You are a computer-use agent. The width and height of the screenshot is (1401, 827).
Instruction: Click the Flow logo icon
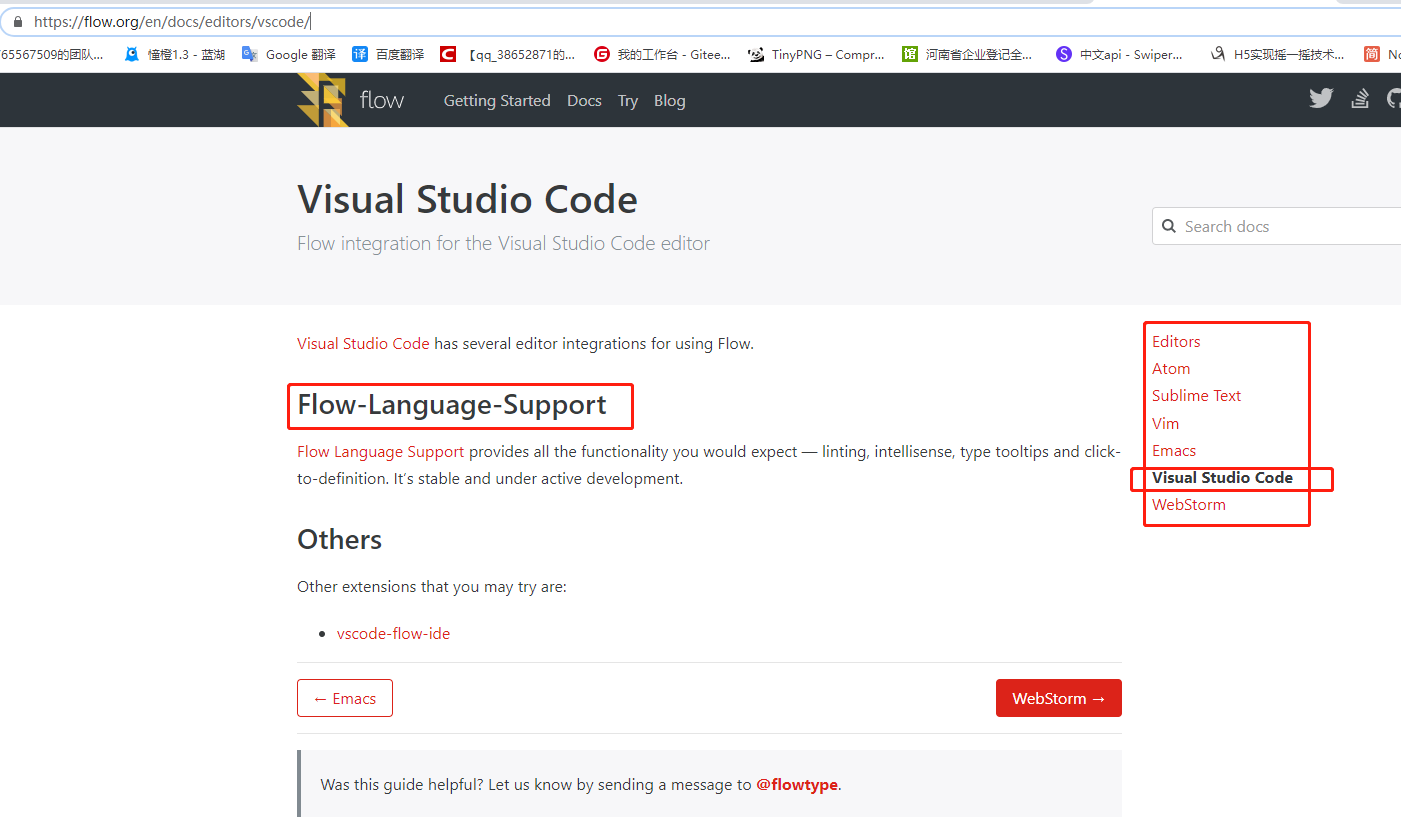click(323, 100)
